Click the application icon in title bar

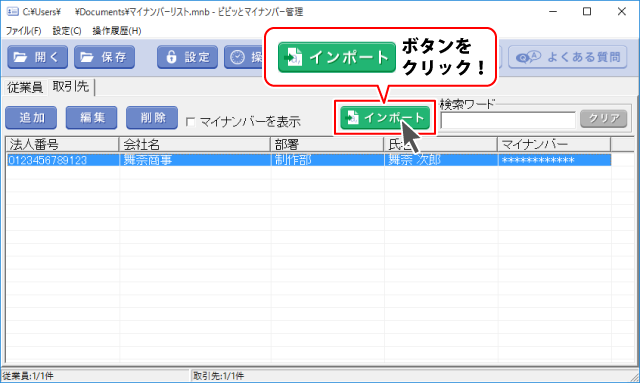point(13,11)
